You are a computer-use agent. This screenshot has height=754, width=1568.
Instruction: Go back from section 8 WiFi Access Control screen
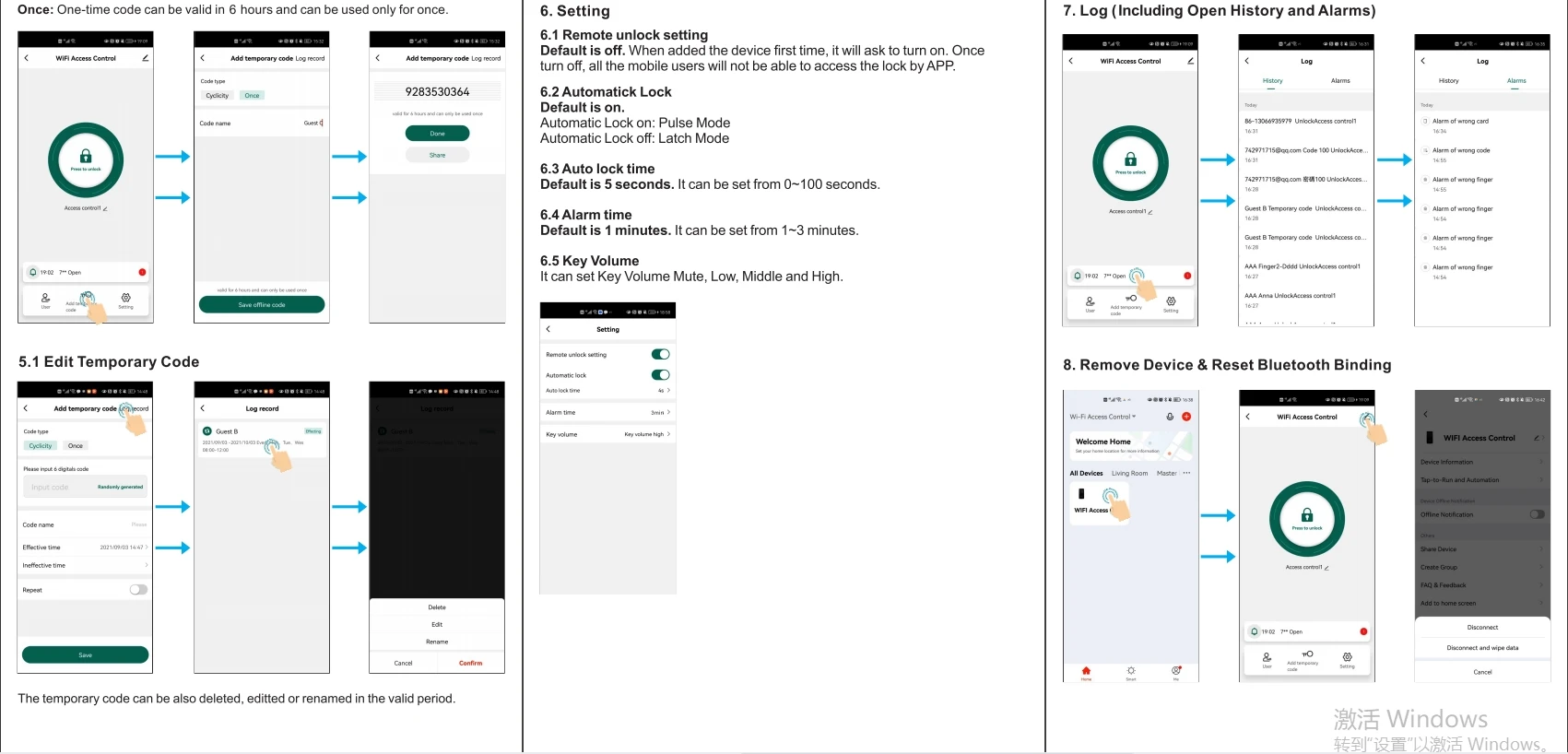pyautogui.click(x=1248, y=417)
